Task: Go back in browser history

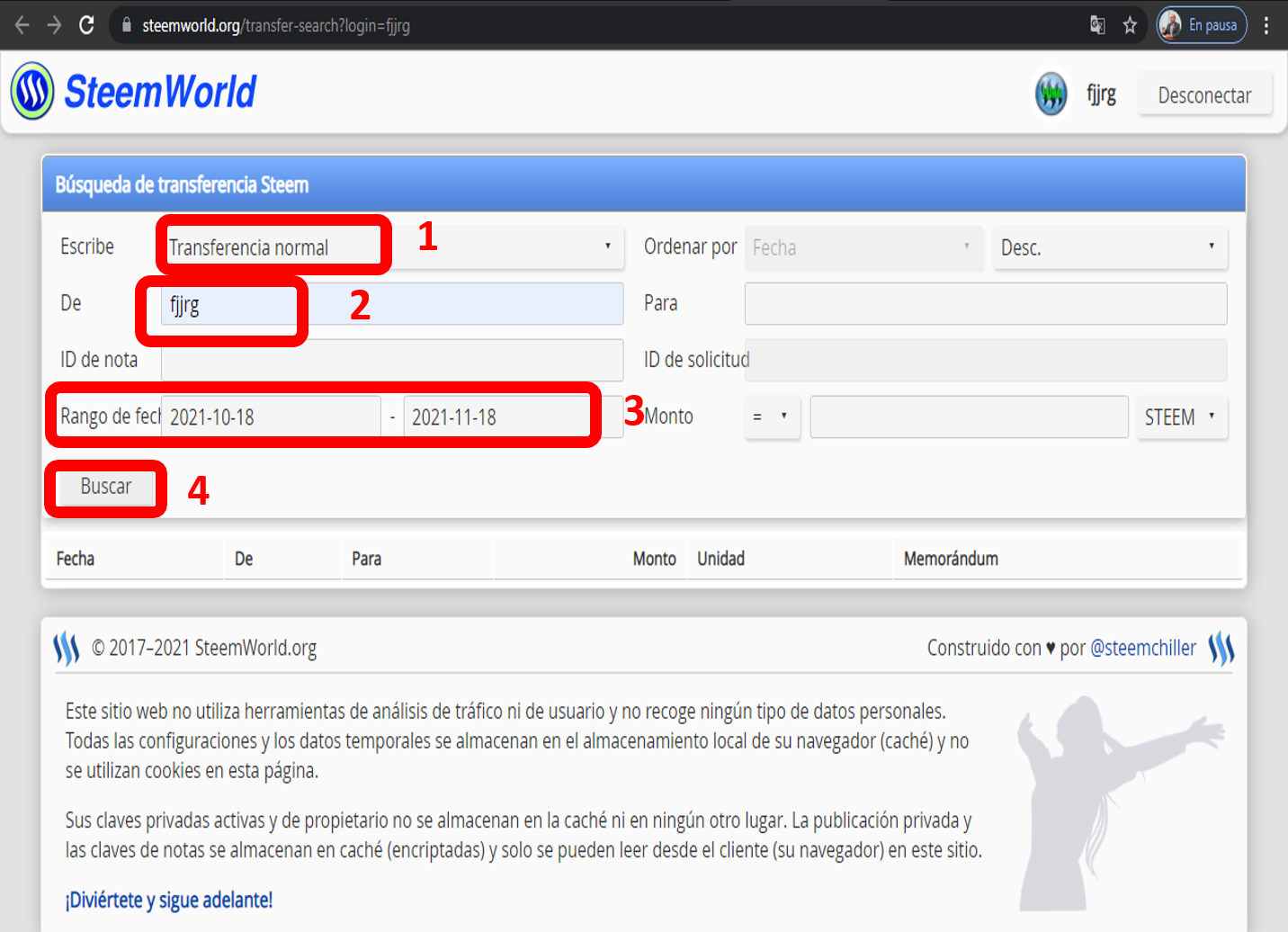Action: pos(22,25)
